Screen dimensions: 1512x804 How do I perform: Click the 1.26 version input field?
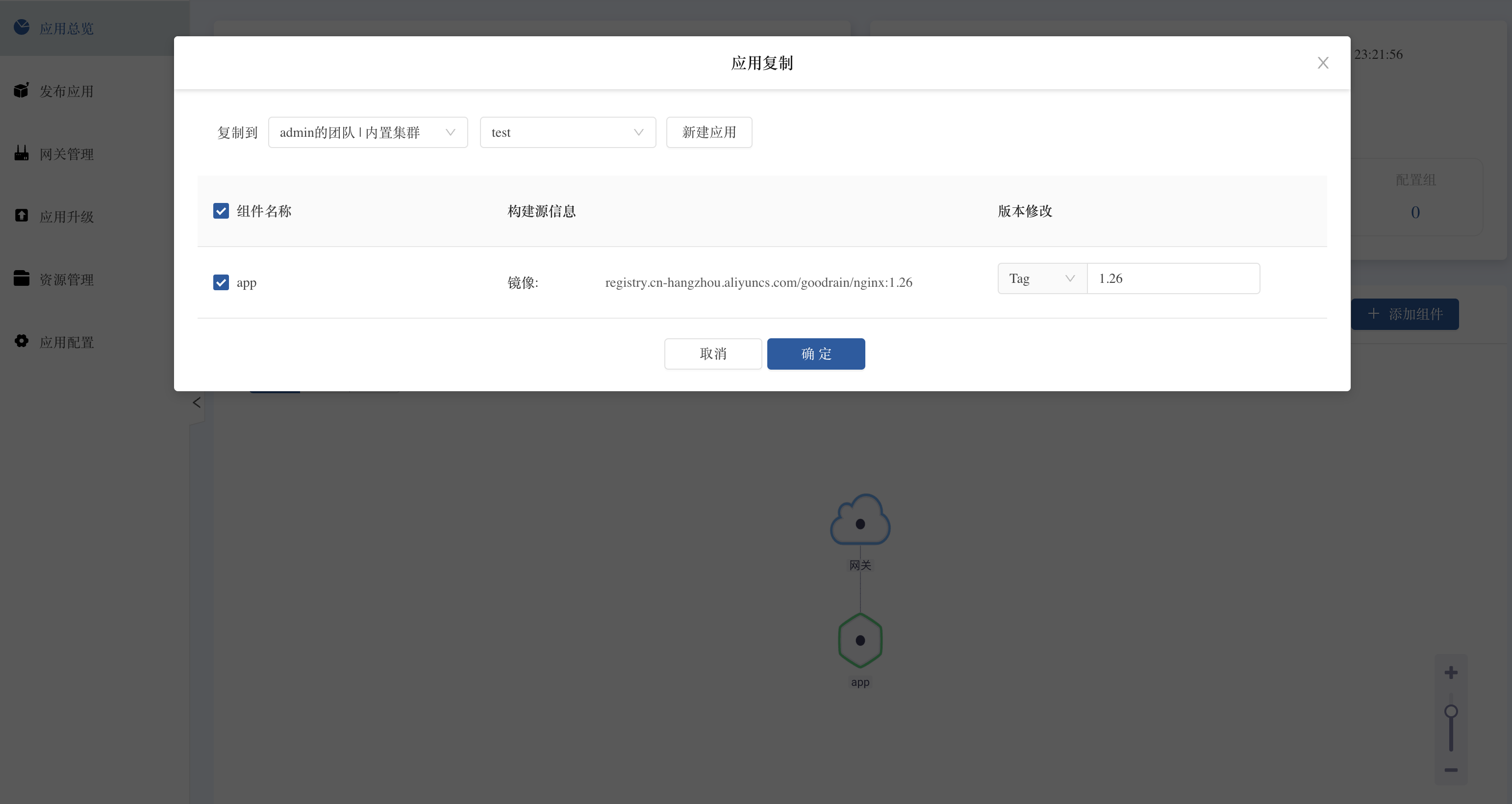point(1173,279)
